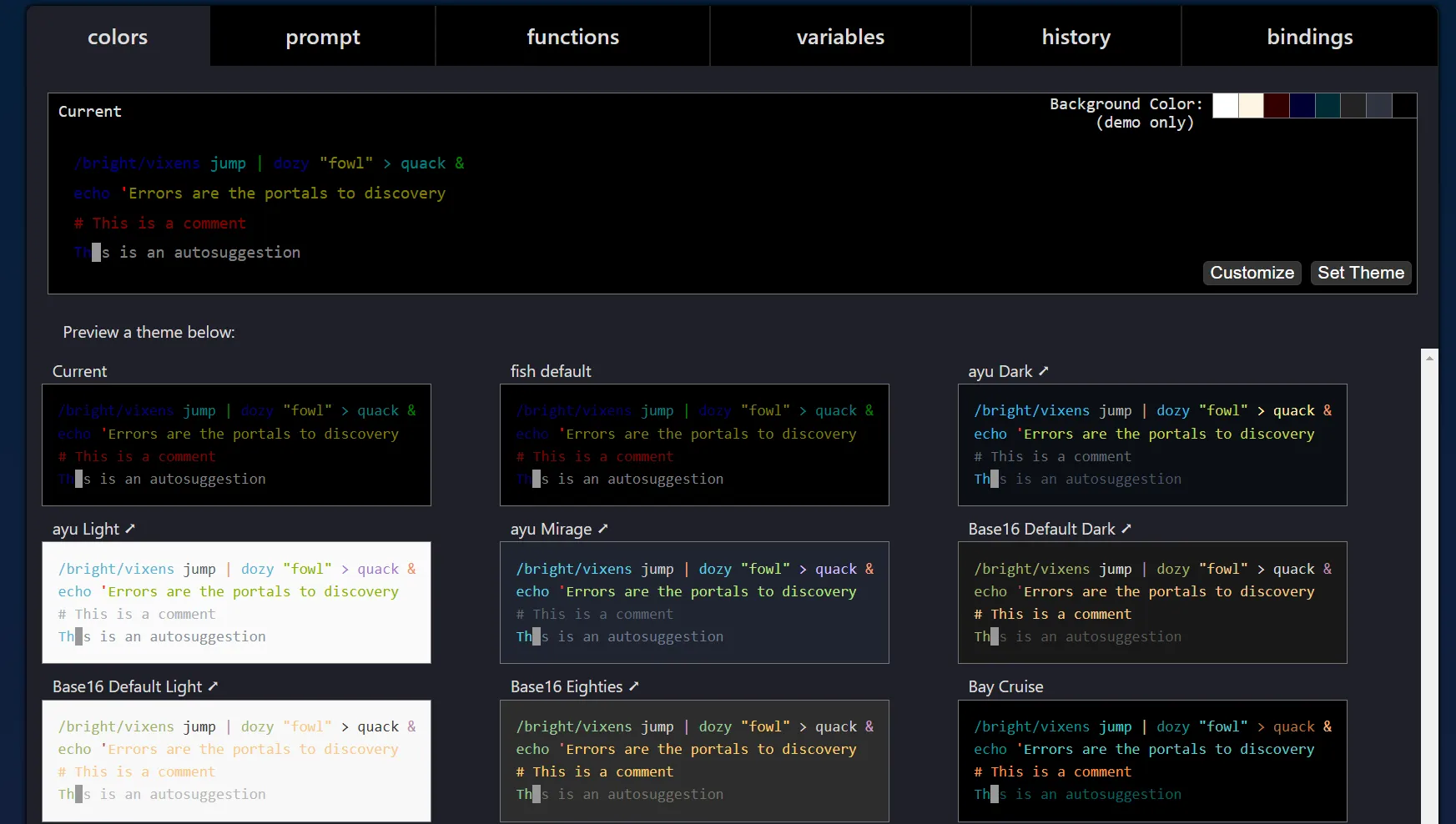Select the white background color swatch

point(1225,105)
